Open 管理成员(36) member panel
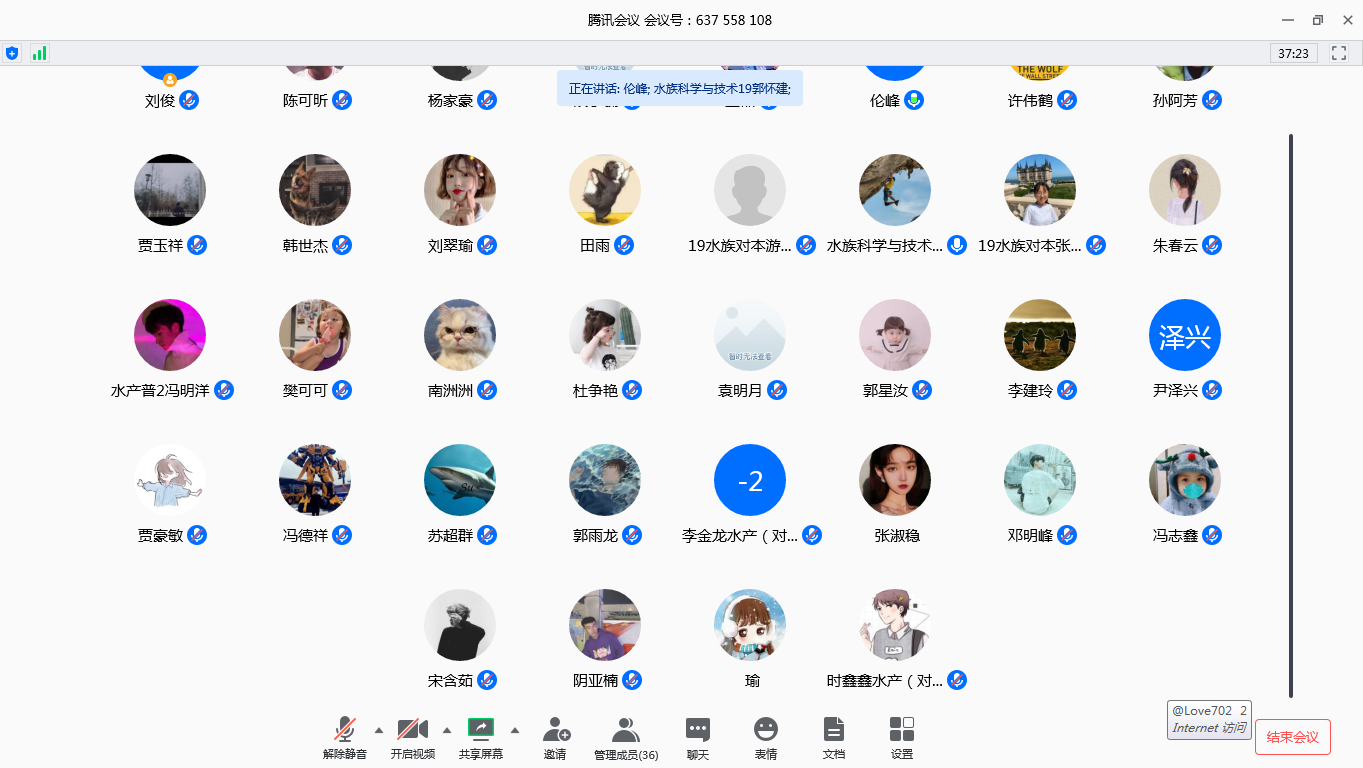 click(x=626, y=738)
